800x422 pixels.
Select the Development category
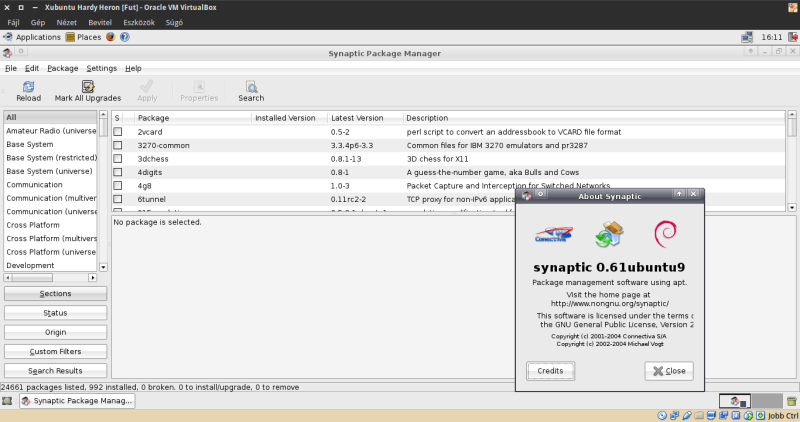[50, 265]
